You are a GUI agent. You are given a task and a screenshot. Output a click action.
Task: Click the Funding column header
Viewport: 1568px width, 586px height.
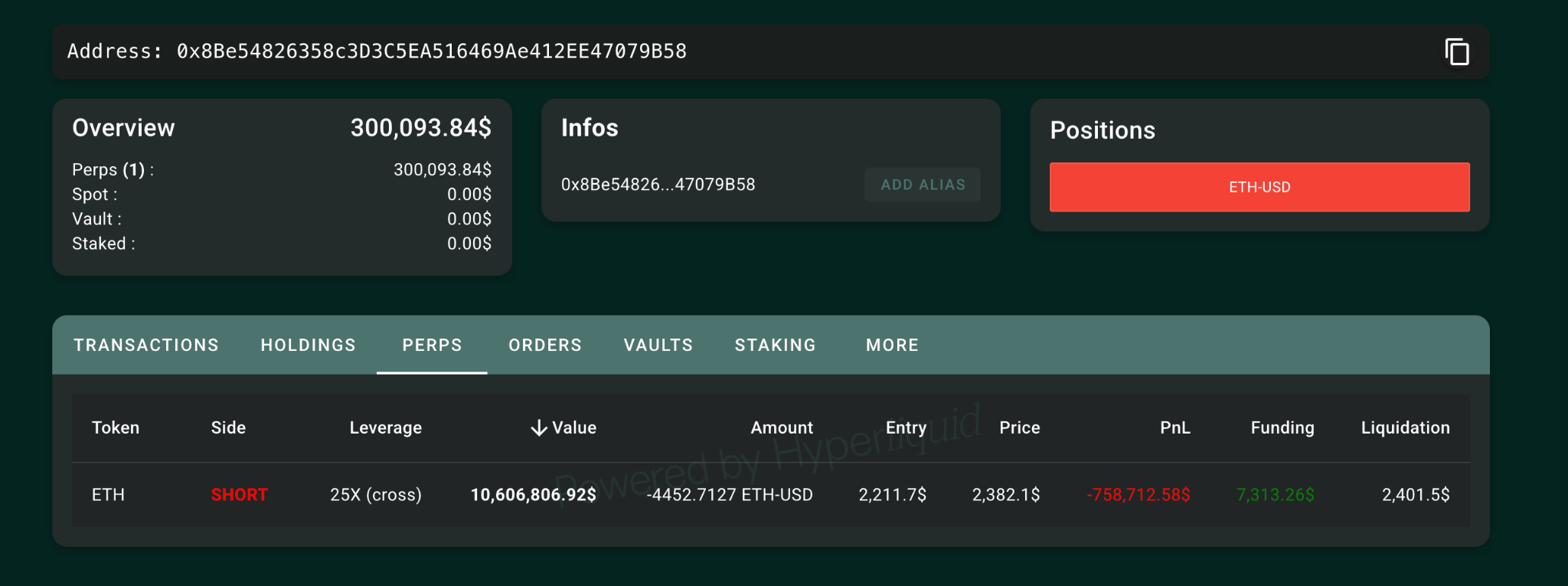click(x=1282, y=428)
